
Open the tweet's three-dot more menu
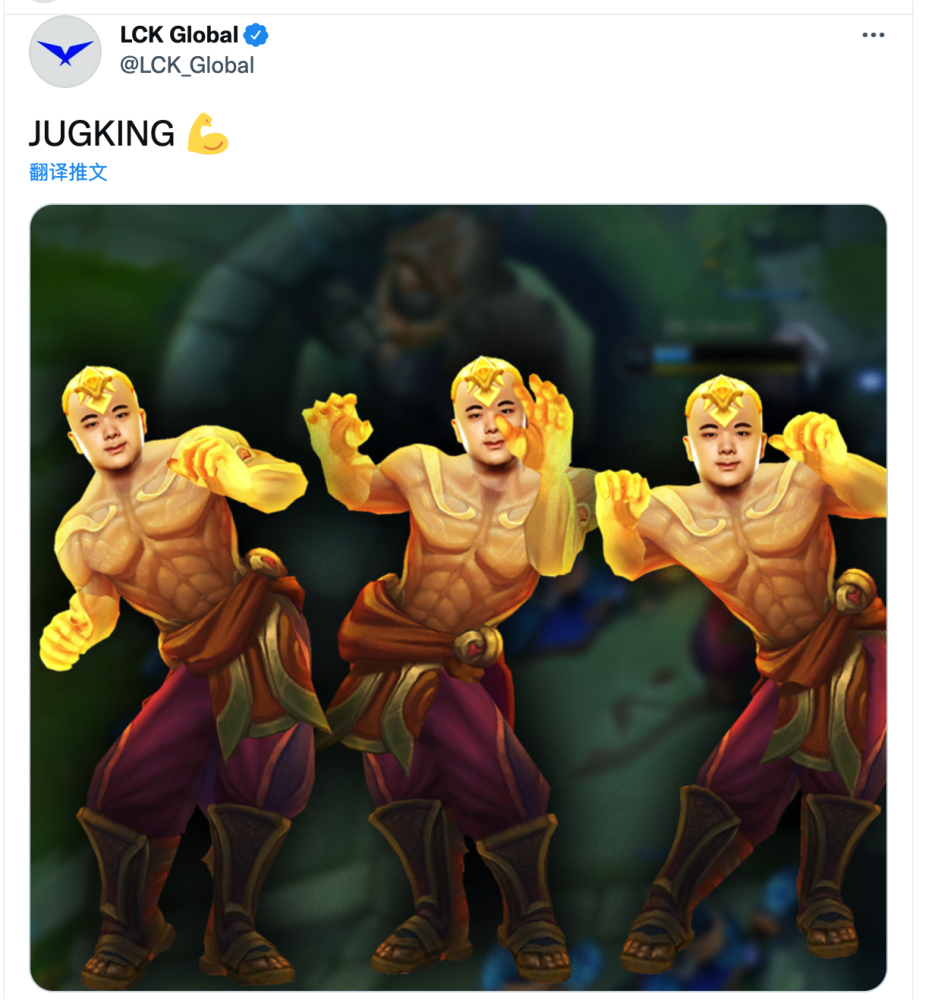click(873, 35)
